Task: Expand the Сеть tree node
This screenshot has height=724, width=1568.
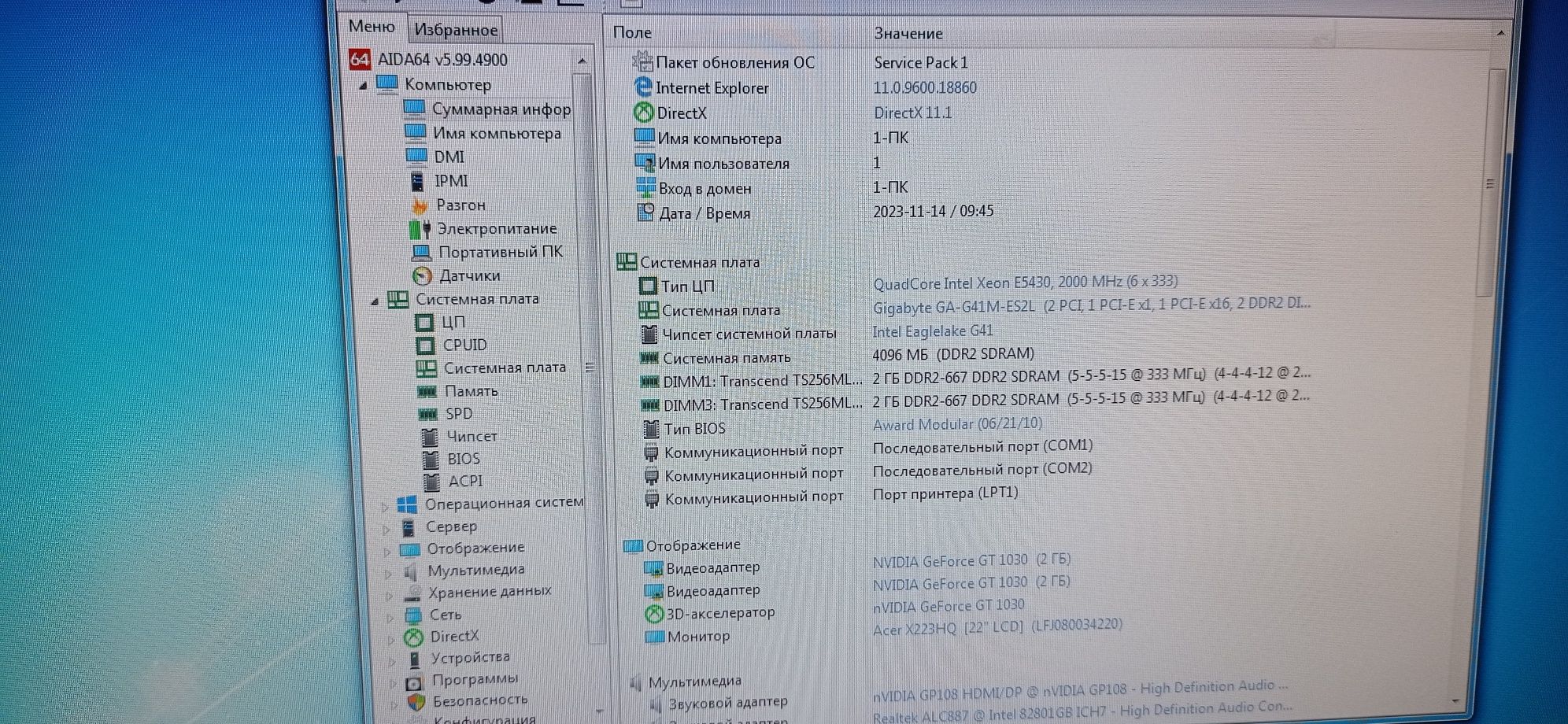Action: click(x=390, y=617)
